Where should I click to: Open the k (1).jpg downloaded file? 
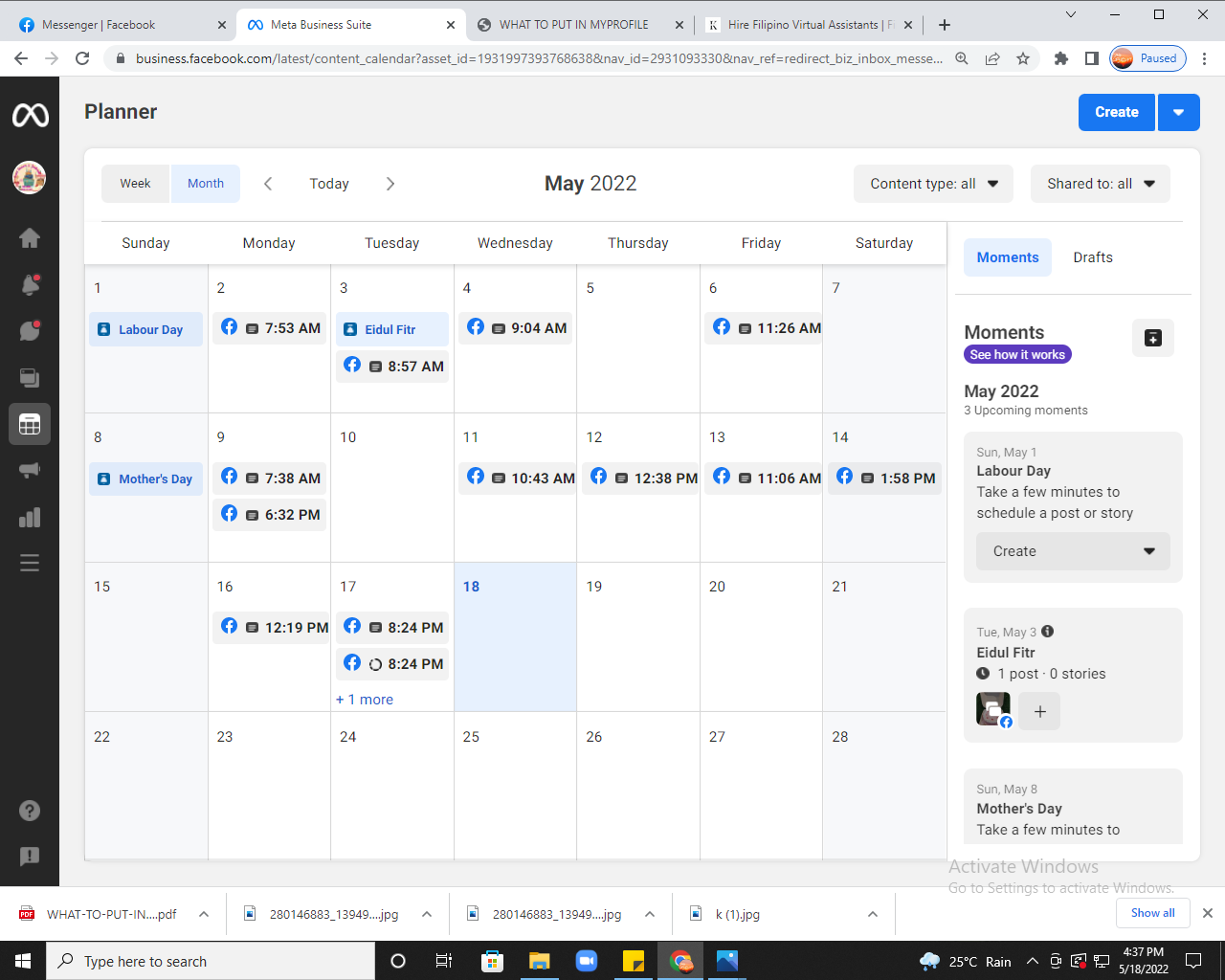click(x=737, y=914)
